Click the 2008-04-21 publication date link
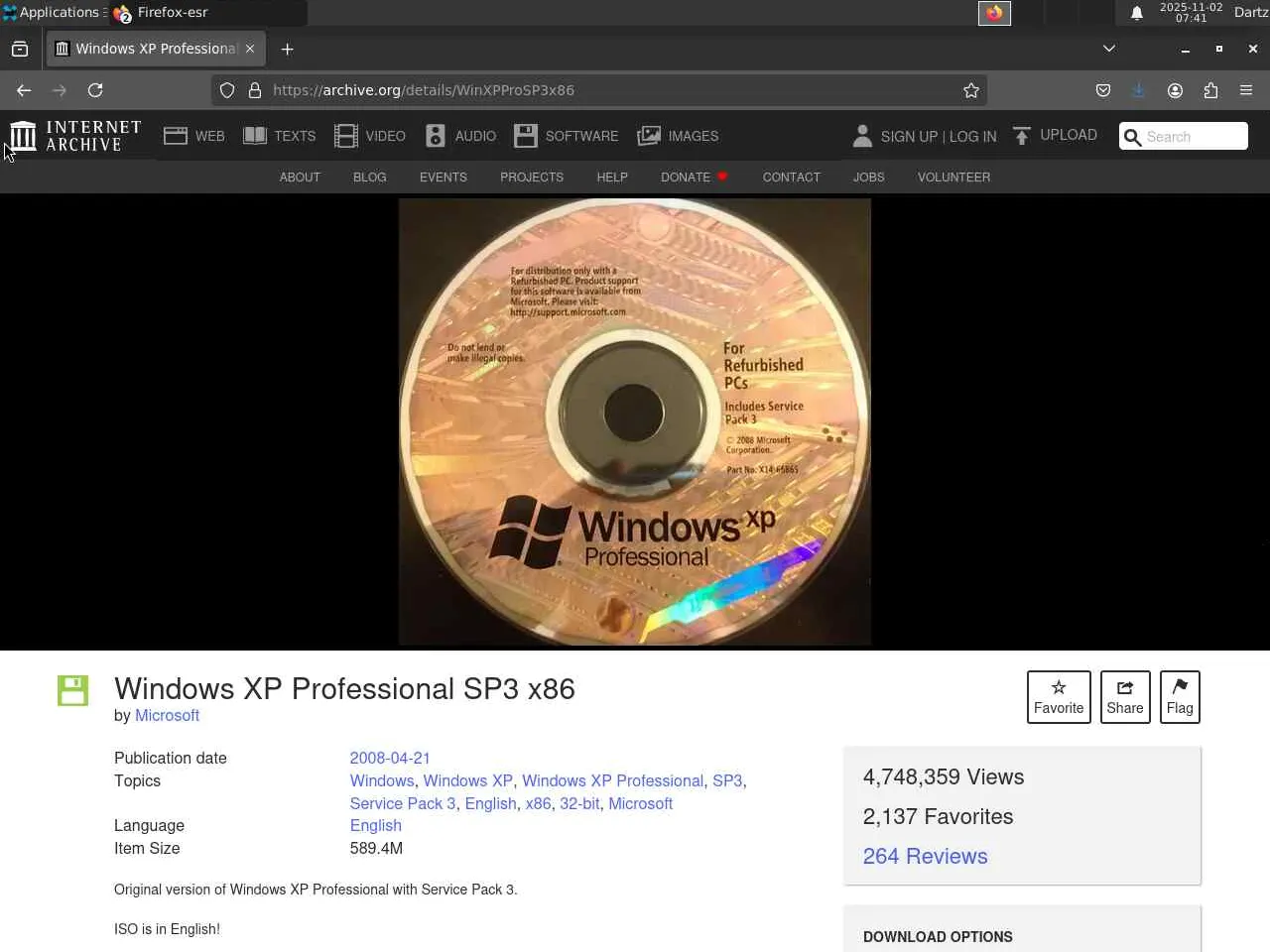The width and height of the screenshot is (1270, 952). coord(390,758)
